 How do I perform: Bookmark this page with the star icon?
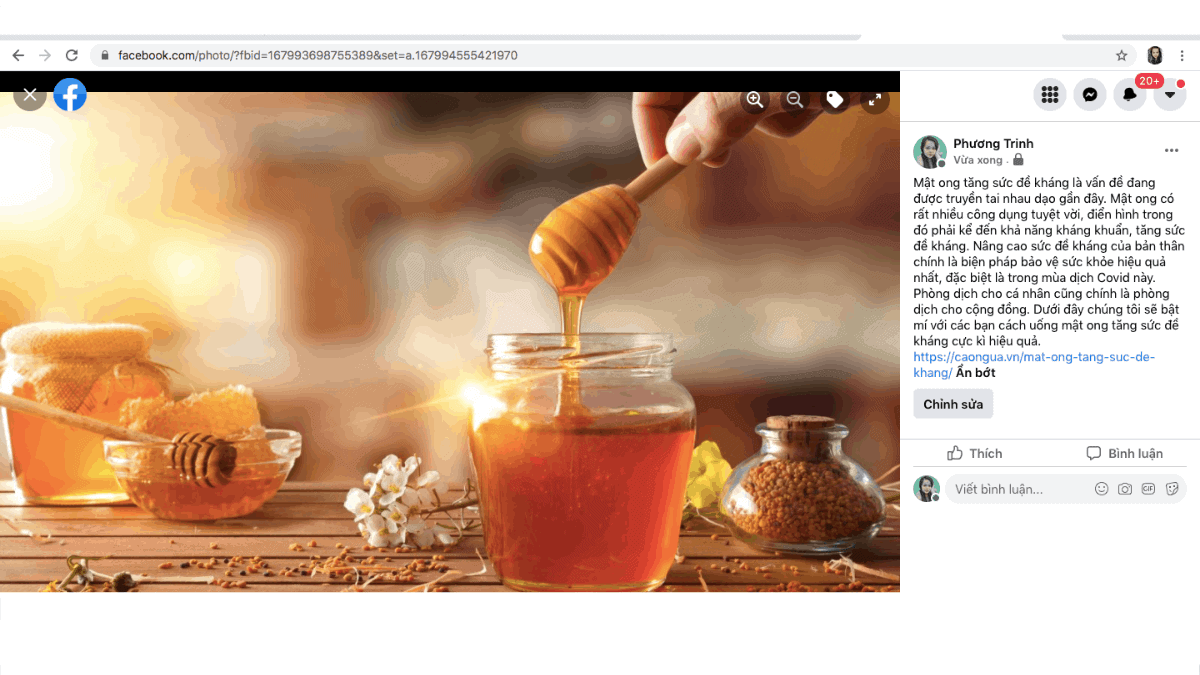pyautogui.click(x=1121, y=55)
